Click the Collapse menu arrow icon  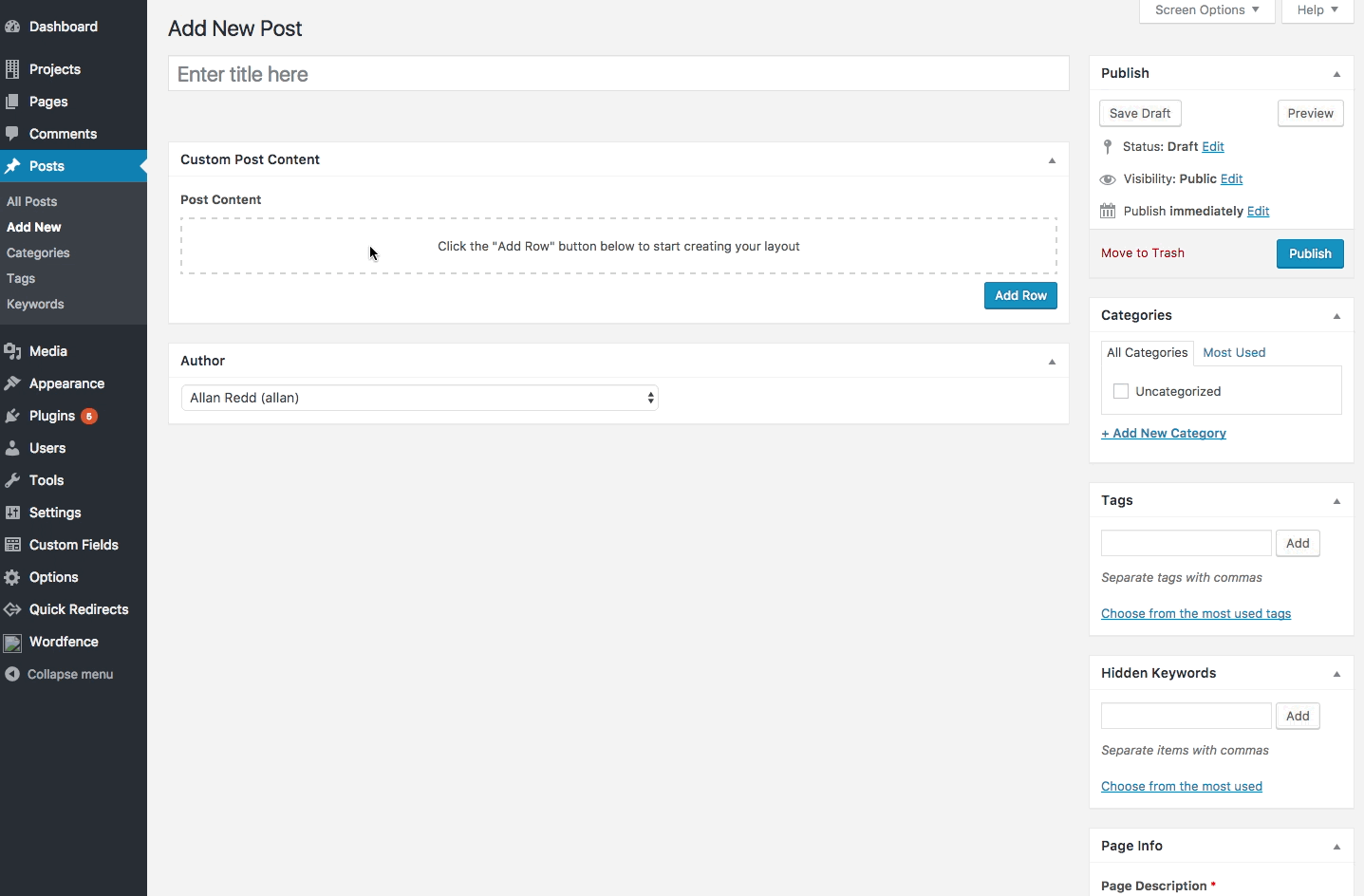12,674
